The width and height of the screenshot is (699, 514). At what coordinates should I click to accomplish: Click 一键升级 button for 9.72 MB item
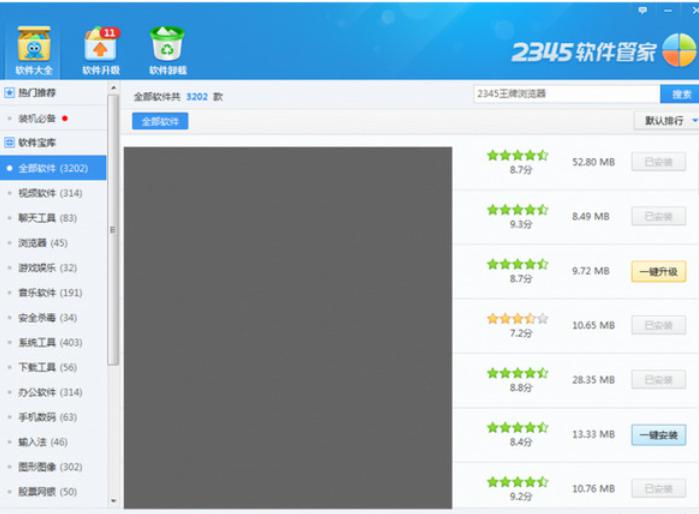click(x=658, y=271)
